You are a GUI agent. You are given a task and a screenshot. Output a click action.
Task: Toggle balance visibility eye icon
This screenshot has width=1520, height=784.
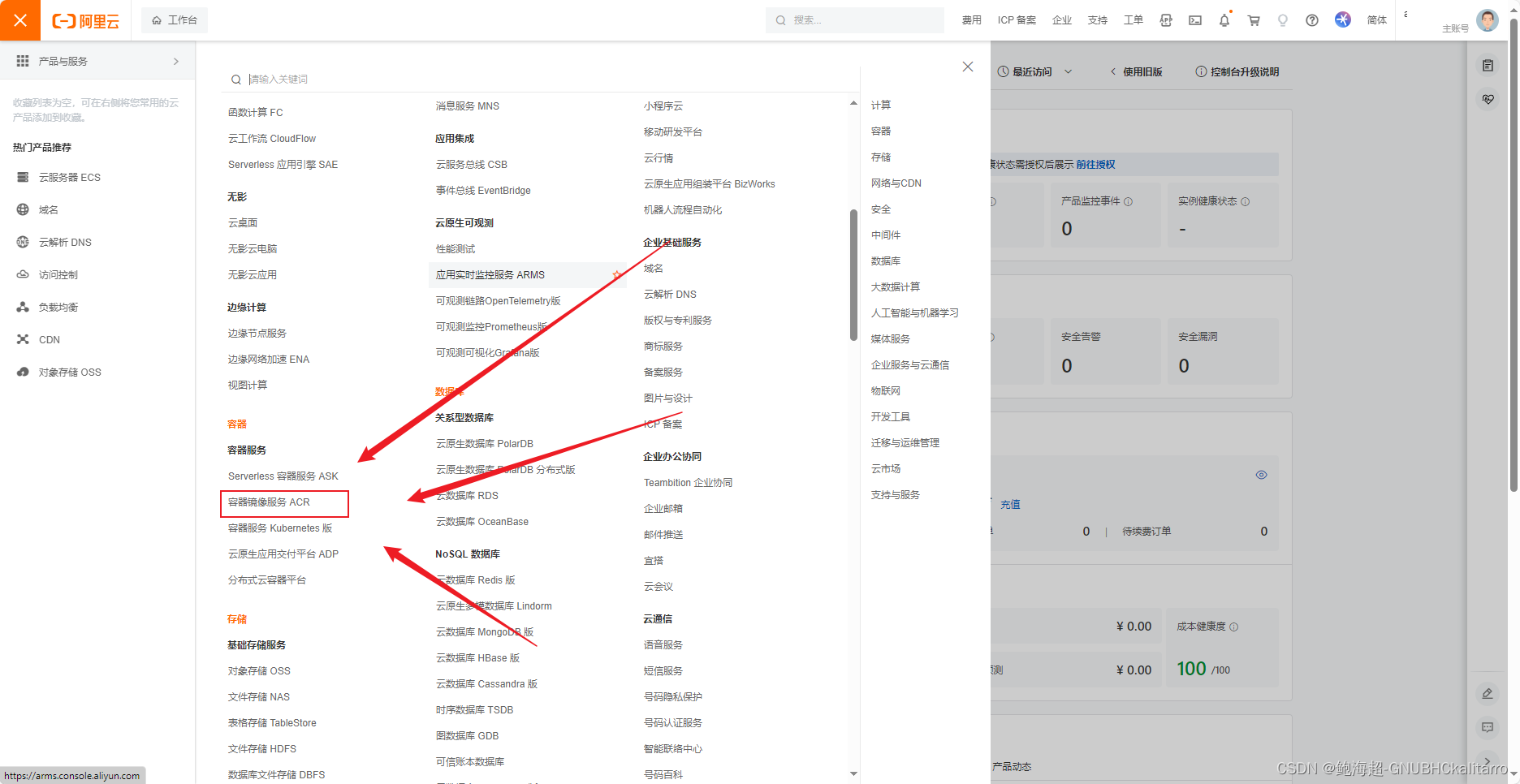point(1262,475)
